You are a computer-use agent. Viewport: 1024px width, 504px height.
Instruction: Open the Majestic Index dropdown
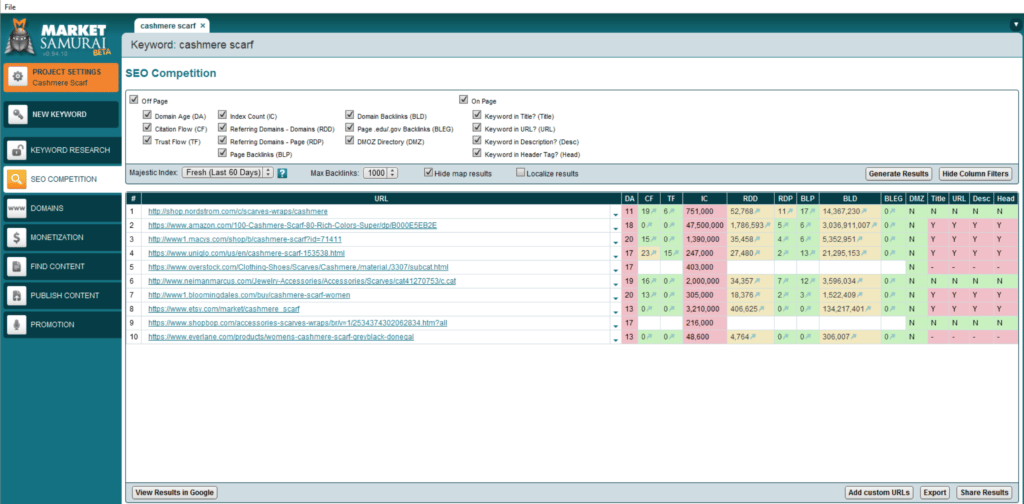227,173
